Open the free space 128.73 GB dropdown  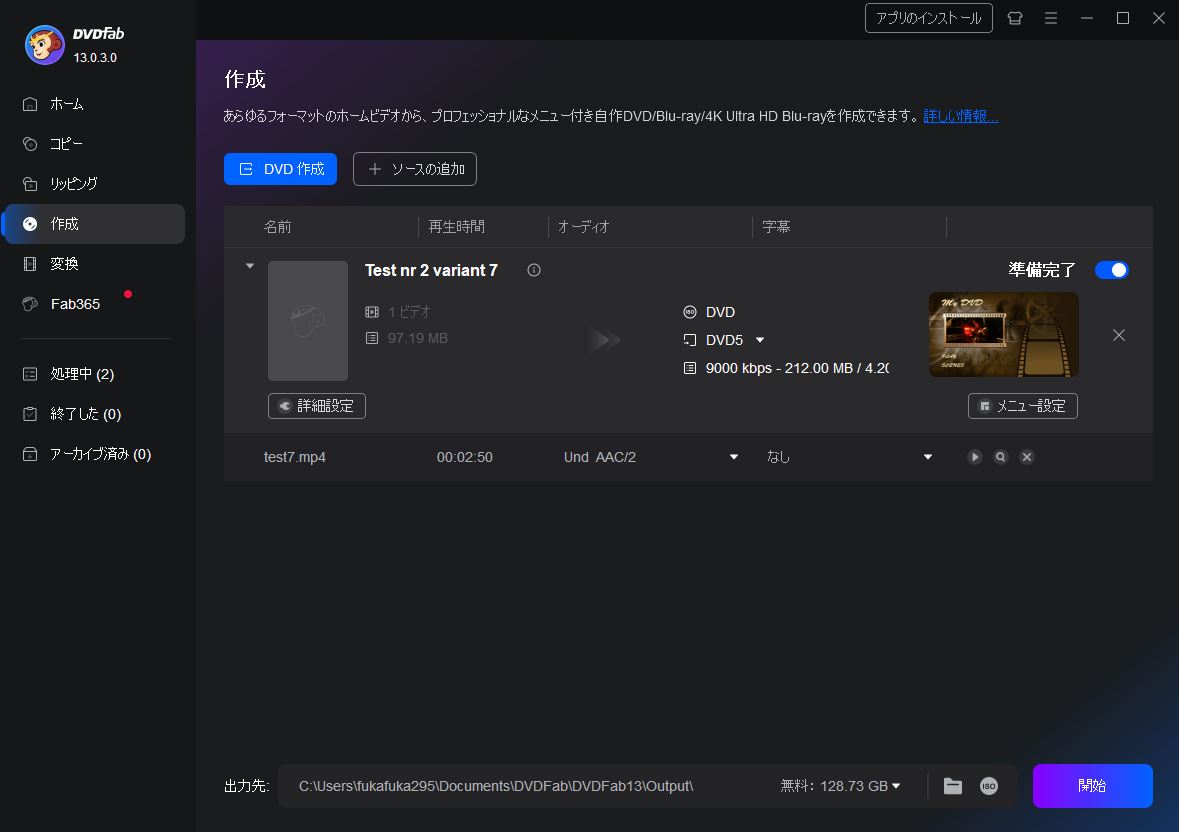(896, 786)
